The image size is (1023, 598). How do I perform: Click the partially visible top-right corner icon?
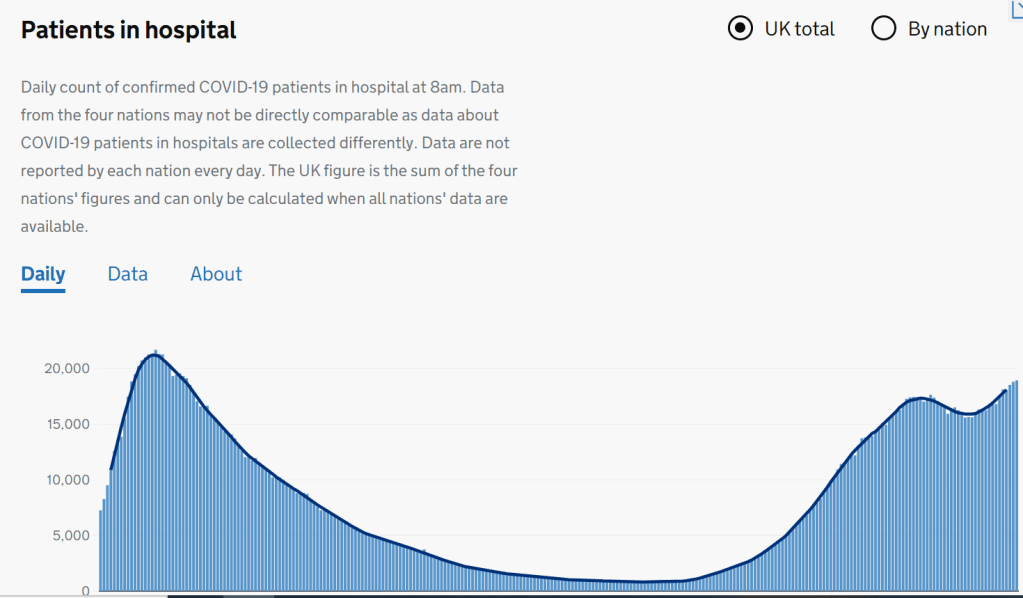coord(1016,6)
